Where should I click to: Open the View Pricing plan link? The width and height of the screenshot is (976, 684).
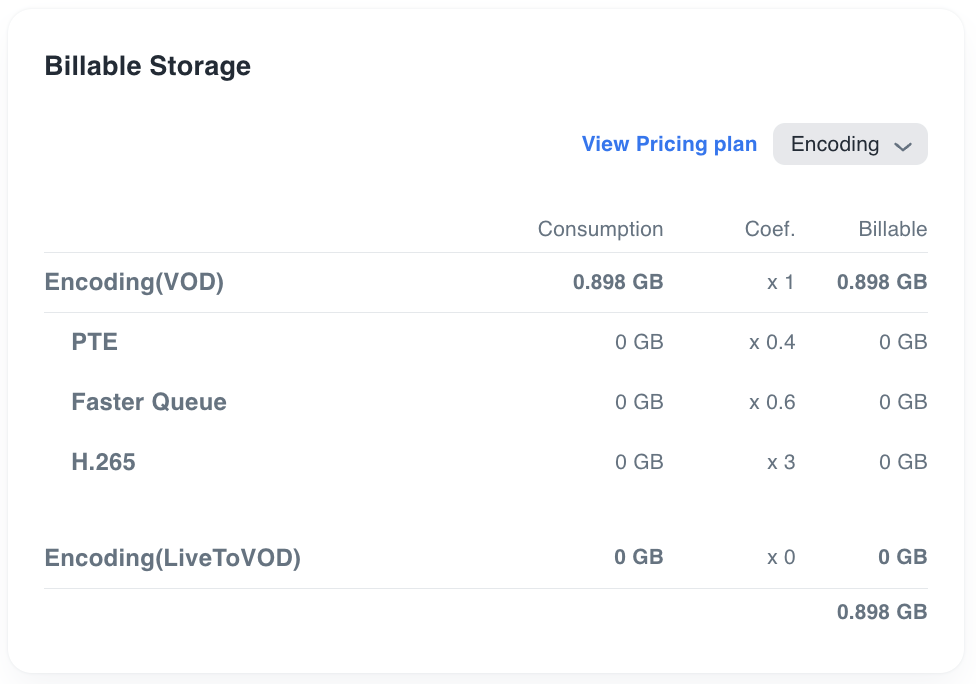pos(669,144)
